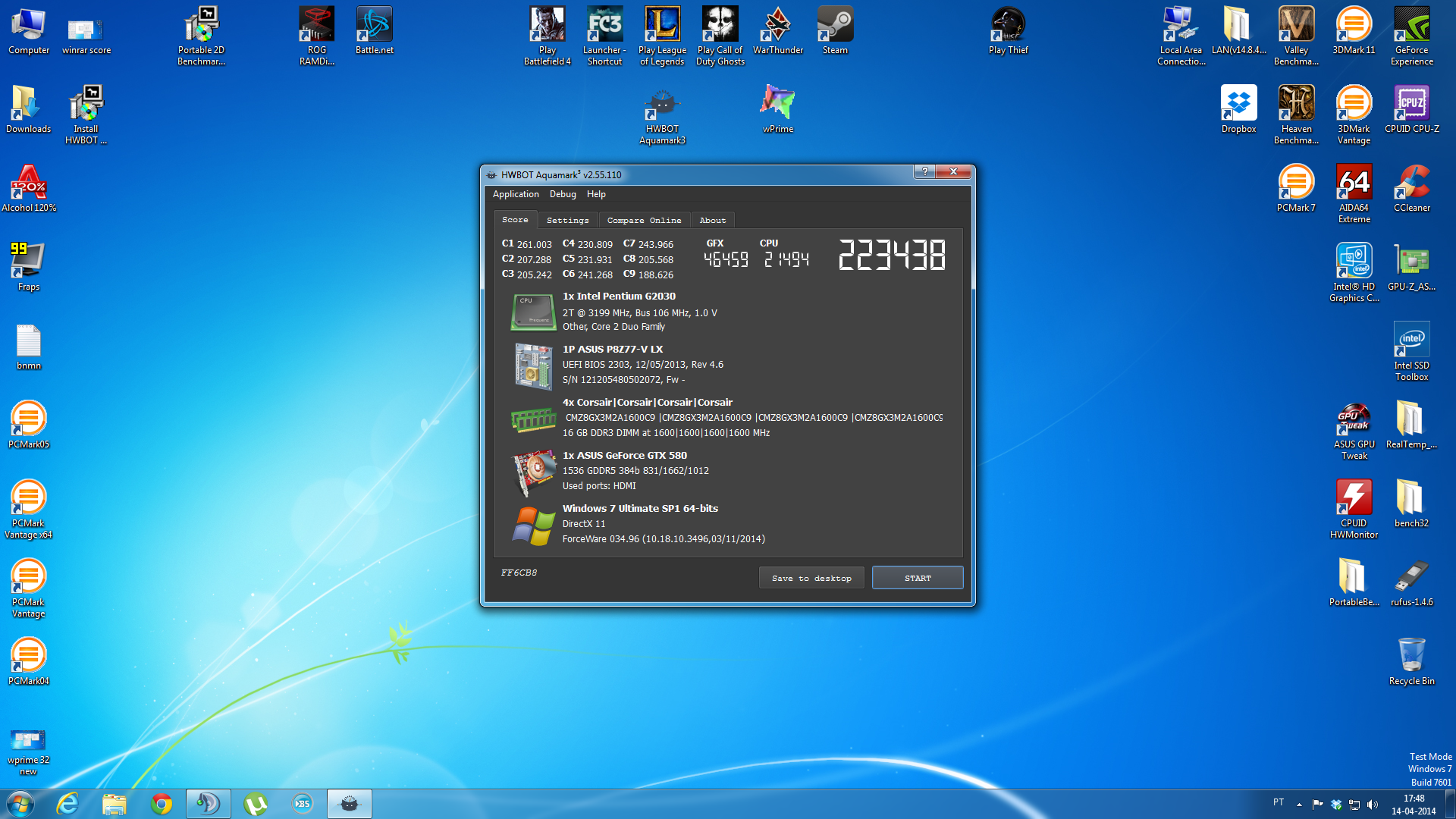Open the WarThunder shortcut
The image size is (1456, 819).
tap(778, 31)
